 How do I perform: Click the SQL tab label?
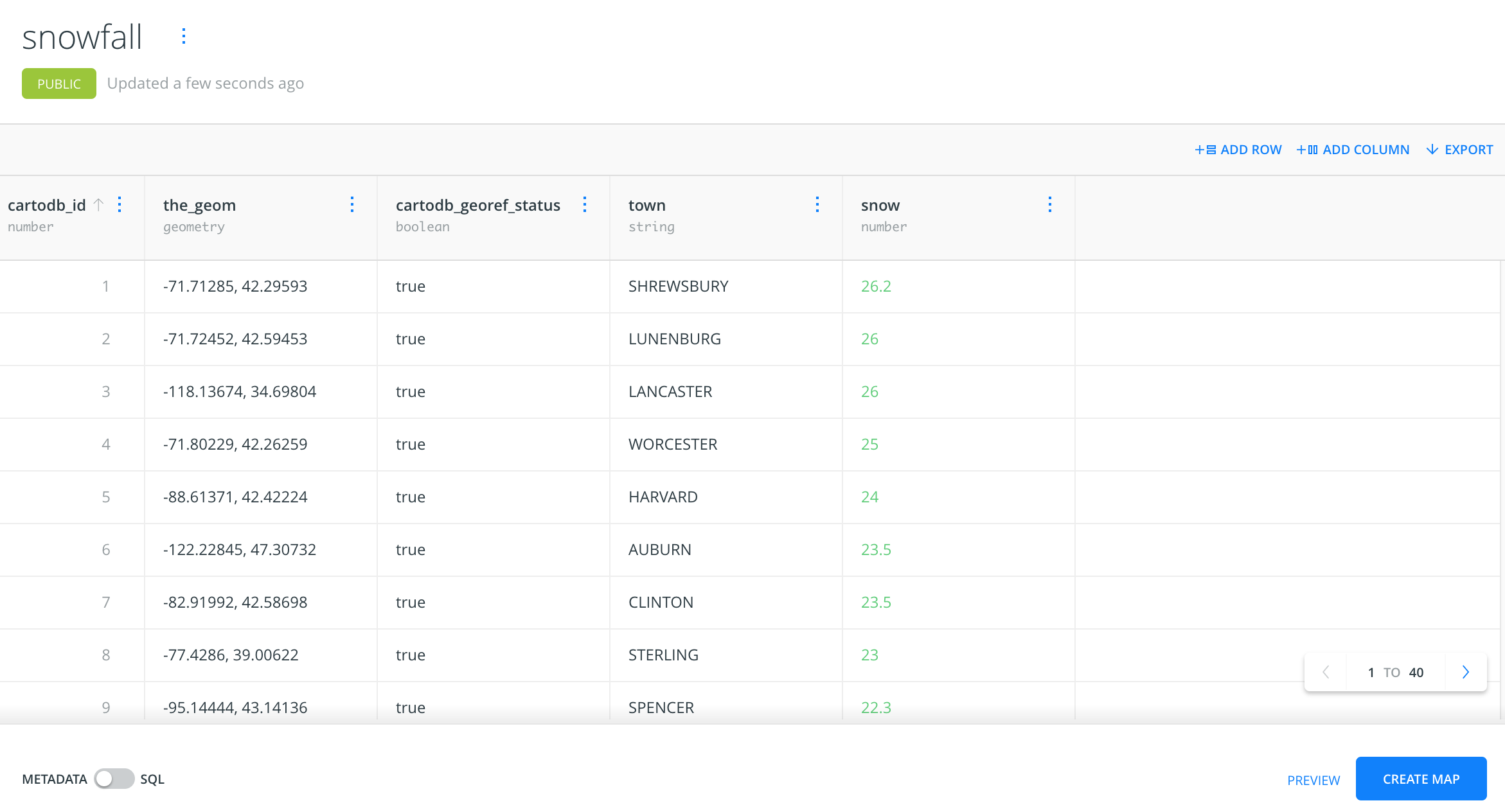[x=153, y=779]
